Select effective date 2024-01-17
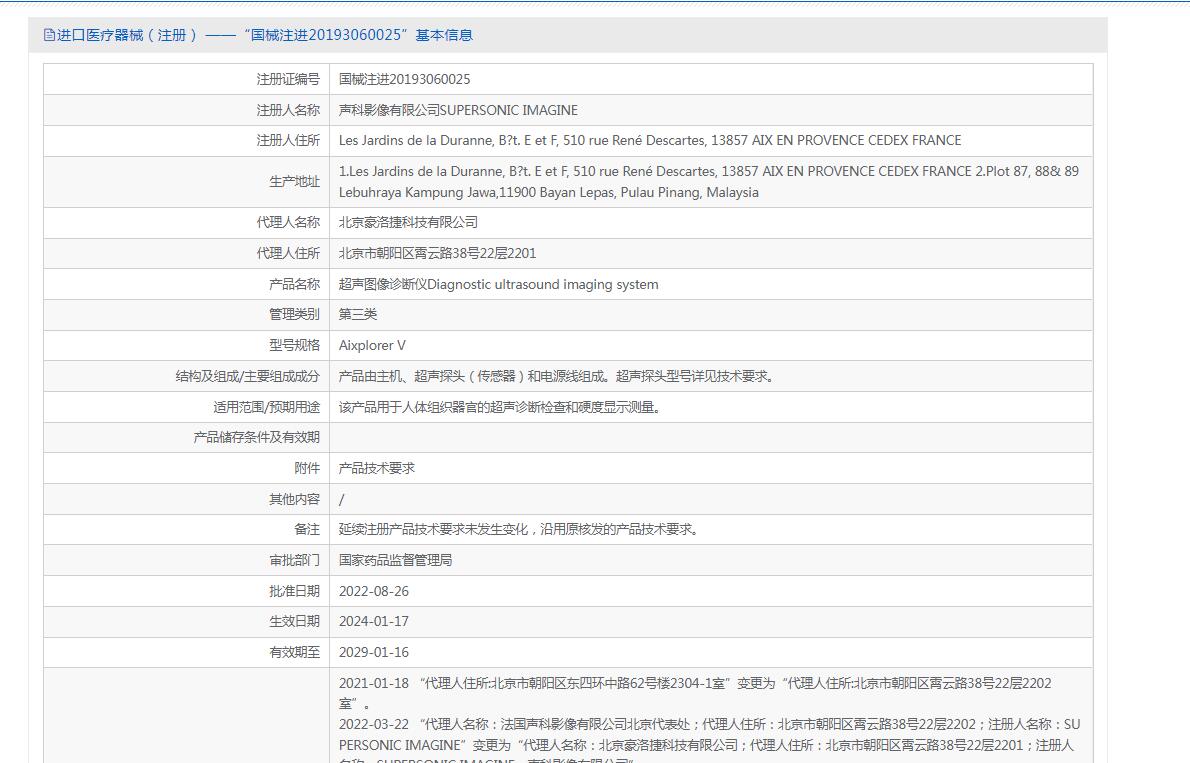Screen dimensions: 1190x763 [x=373, y=621]
